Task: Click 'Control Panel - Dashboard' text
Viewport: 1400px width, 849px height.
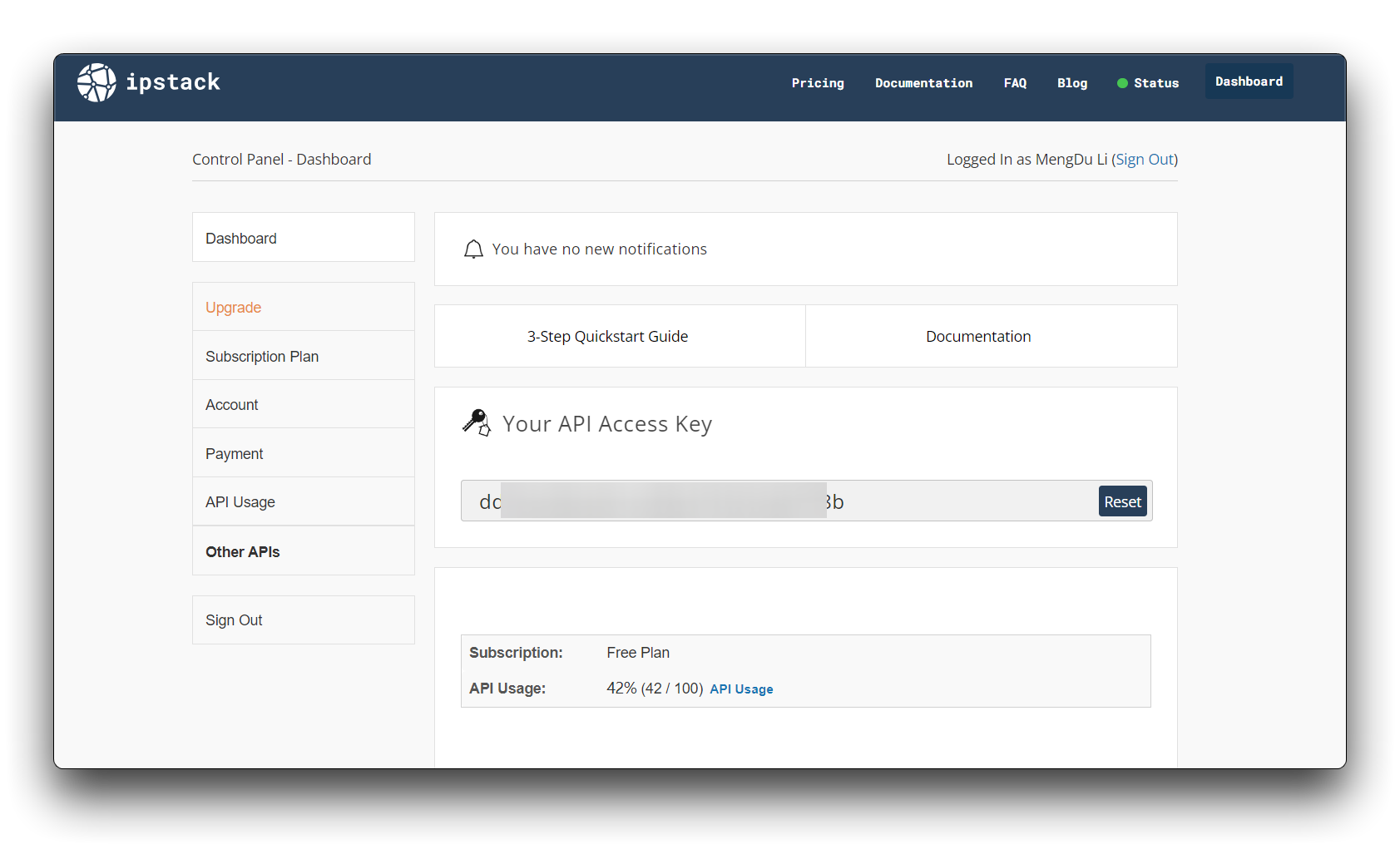Action: pos(282,160)
